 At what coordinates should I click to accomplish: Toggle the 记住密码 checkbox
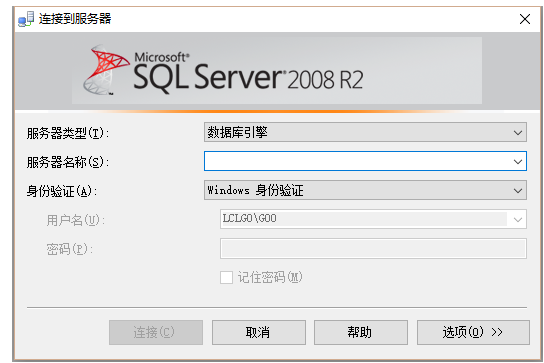[226, 277]
